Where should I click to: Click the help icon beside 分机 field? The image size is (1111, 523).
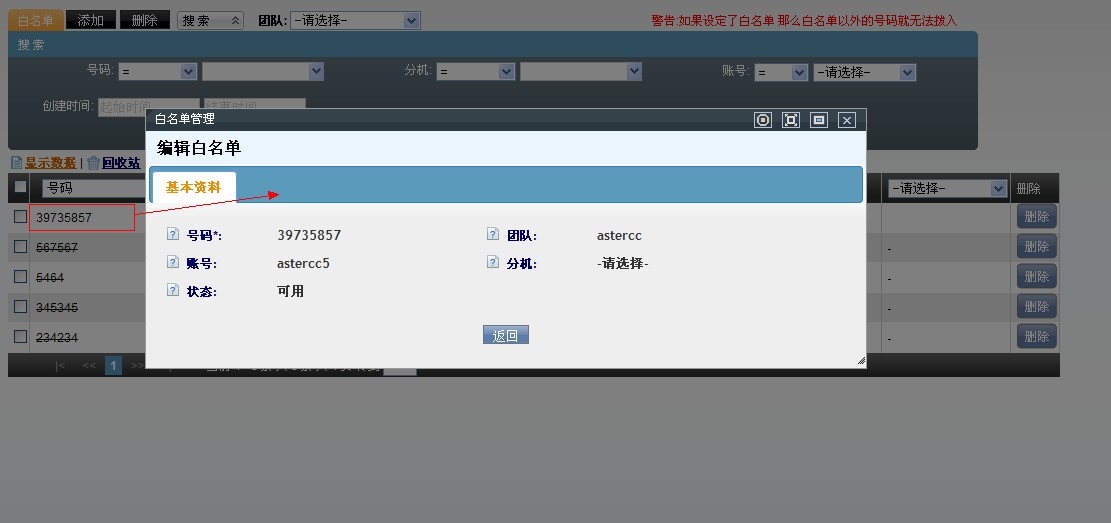(x=493, y=263)
